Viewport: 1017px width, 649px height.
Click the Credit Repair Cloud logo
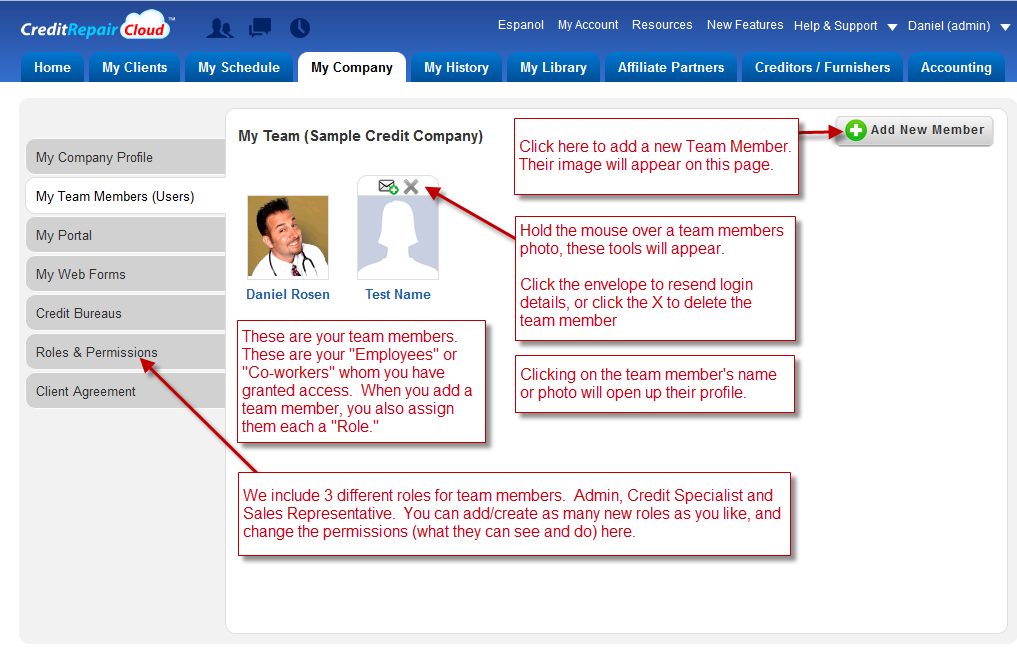point(97,27)
